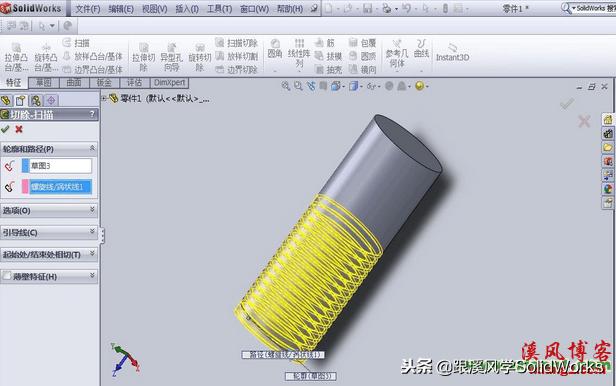
Task: Switch to the 曲面 (Surface) tab
Action: coord(74,83)
